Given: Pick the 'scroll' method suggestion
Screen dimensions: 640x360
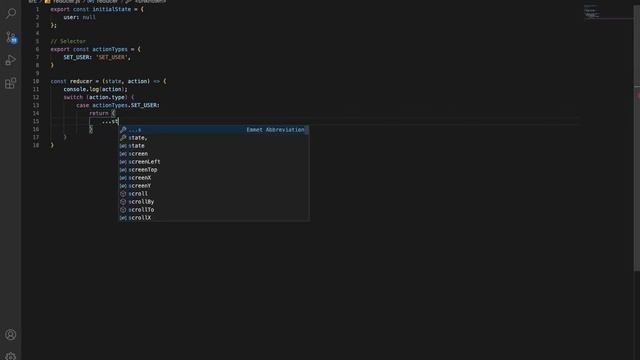Looking at the screenshot, I should [x=213, y=194].
